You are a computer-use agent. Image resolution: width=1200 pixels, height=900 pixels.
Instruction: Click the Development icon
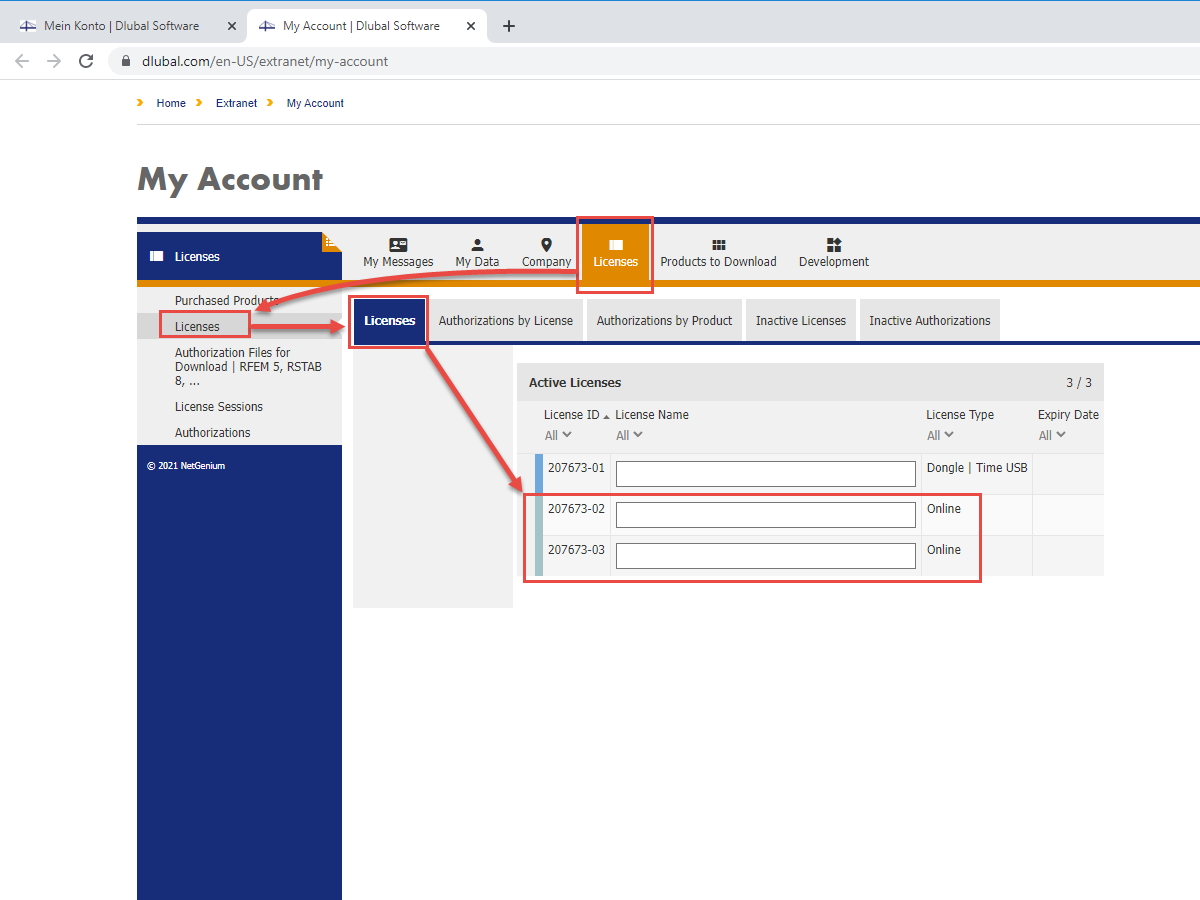pos(833,243)
